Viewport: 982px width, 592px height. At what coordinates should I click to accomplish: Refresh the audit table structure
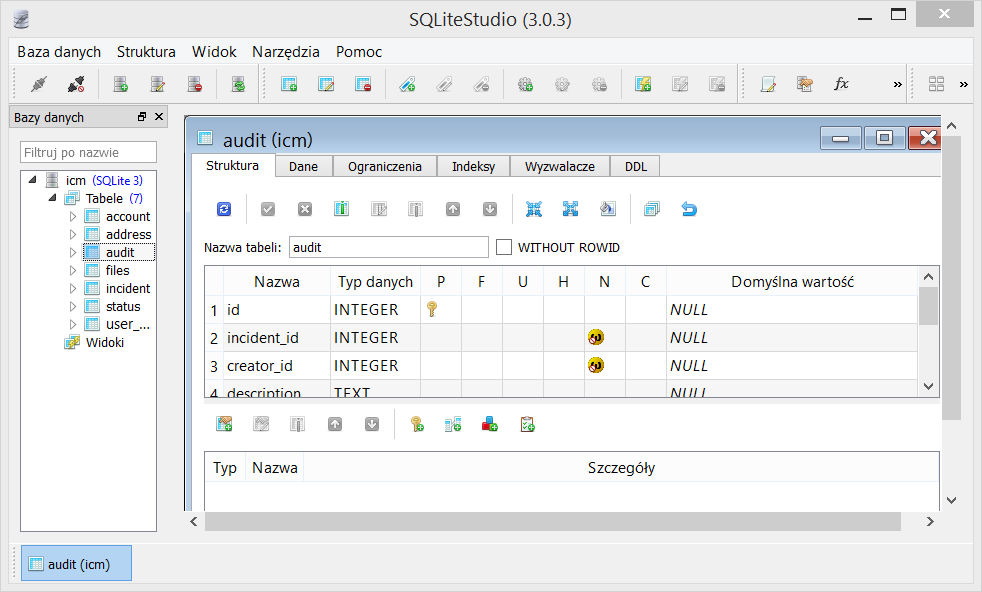pos(224,209)
